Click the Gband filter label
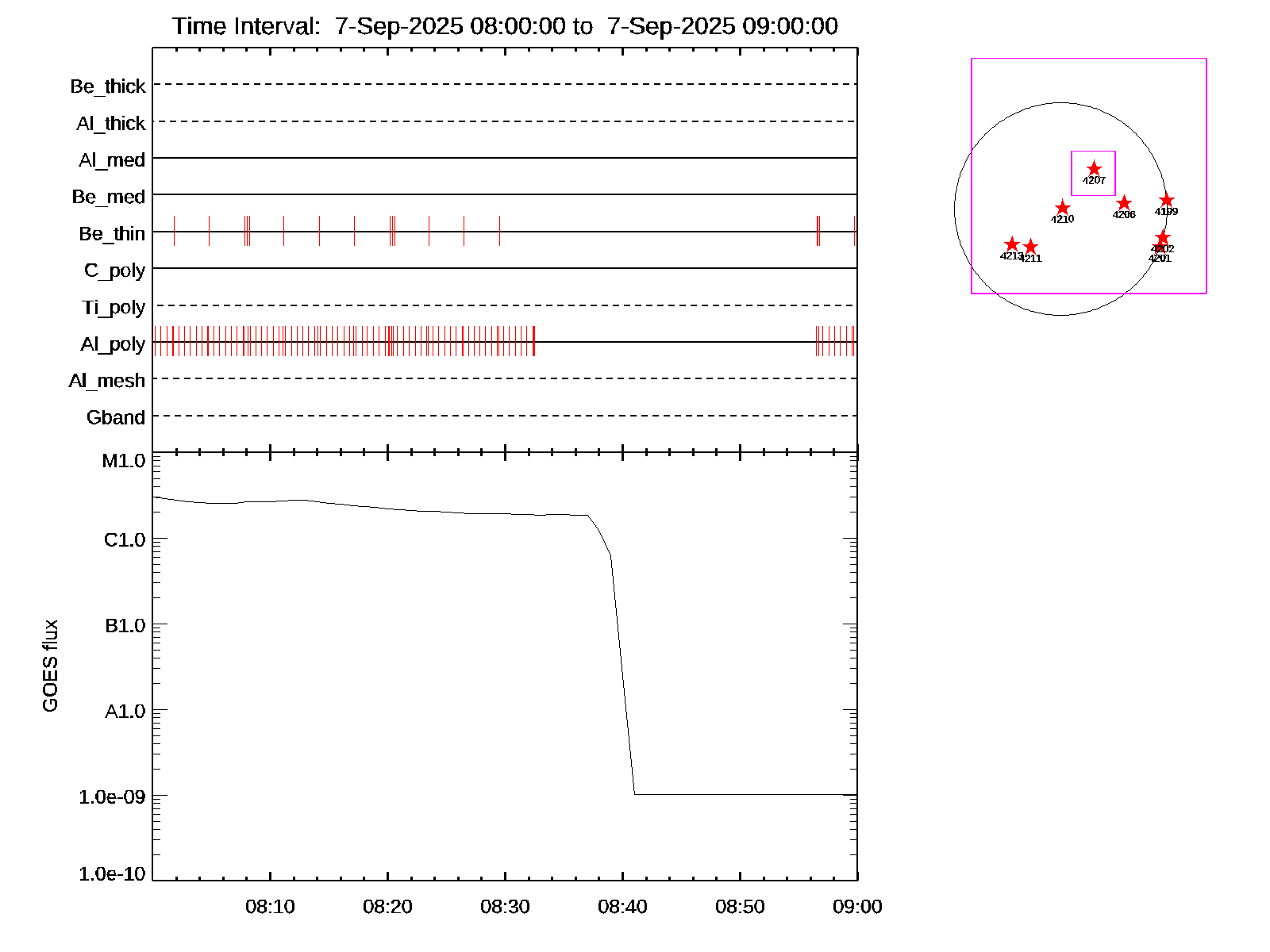 tap(116, 418)
